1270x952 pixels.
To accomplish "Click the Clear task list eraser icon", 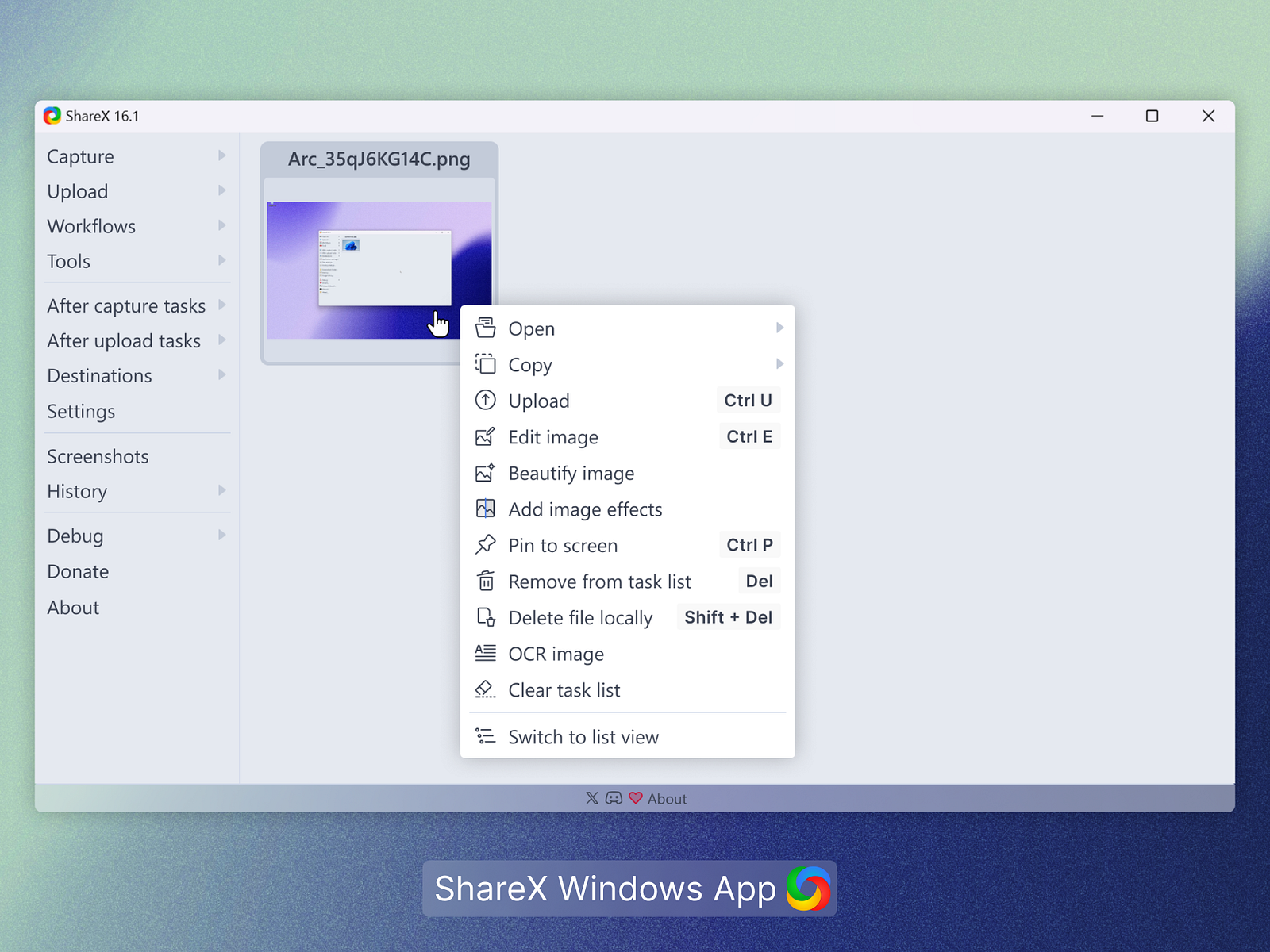I will 485,689.
